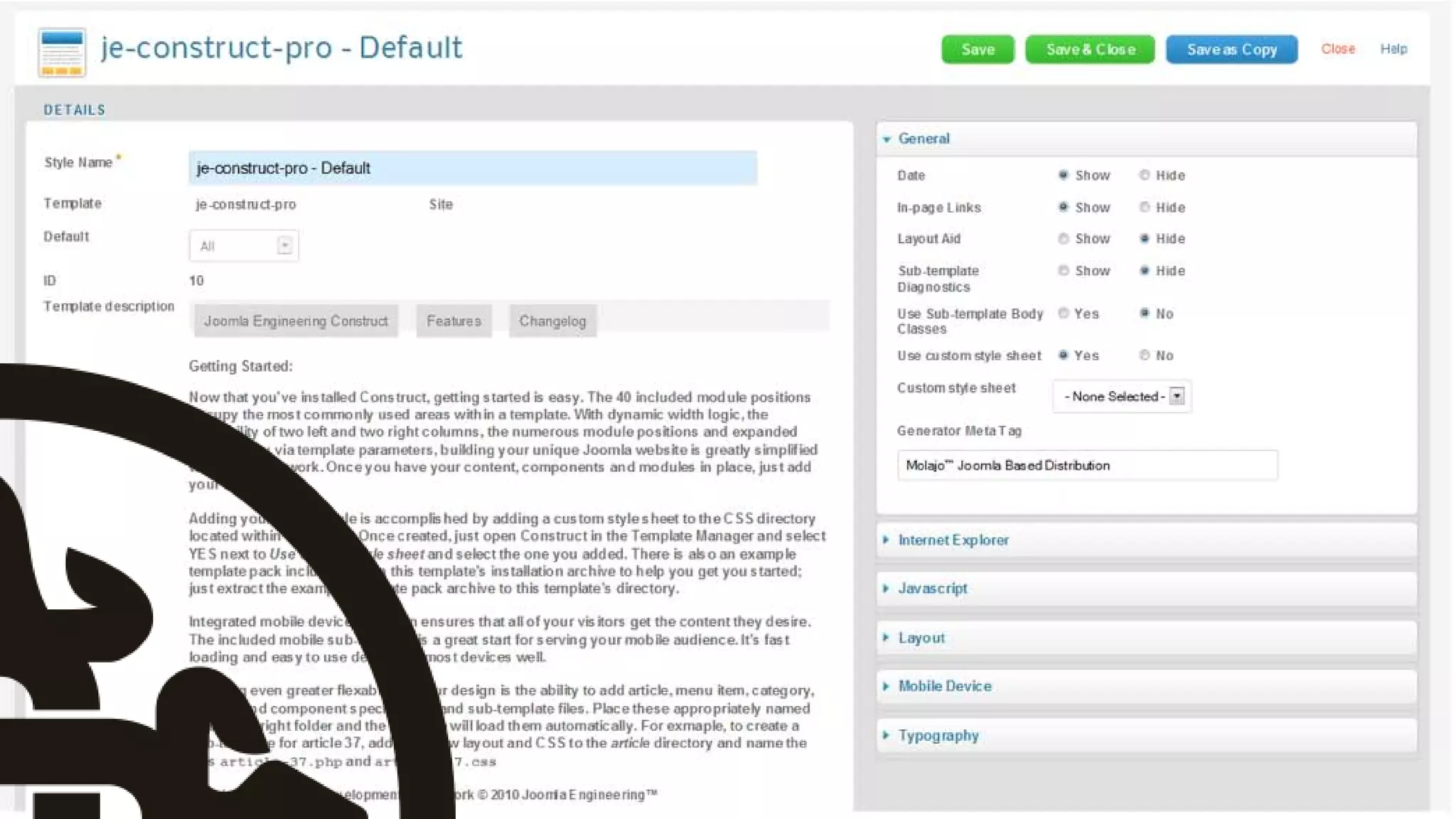Image resolution: width=1456 pixels, height=819 pixels.
Task: Switch to the Features tab
Action: pos(454,321)
